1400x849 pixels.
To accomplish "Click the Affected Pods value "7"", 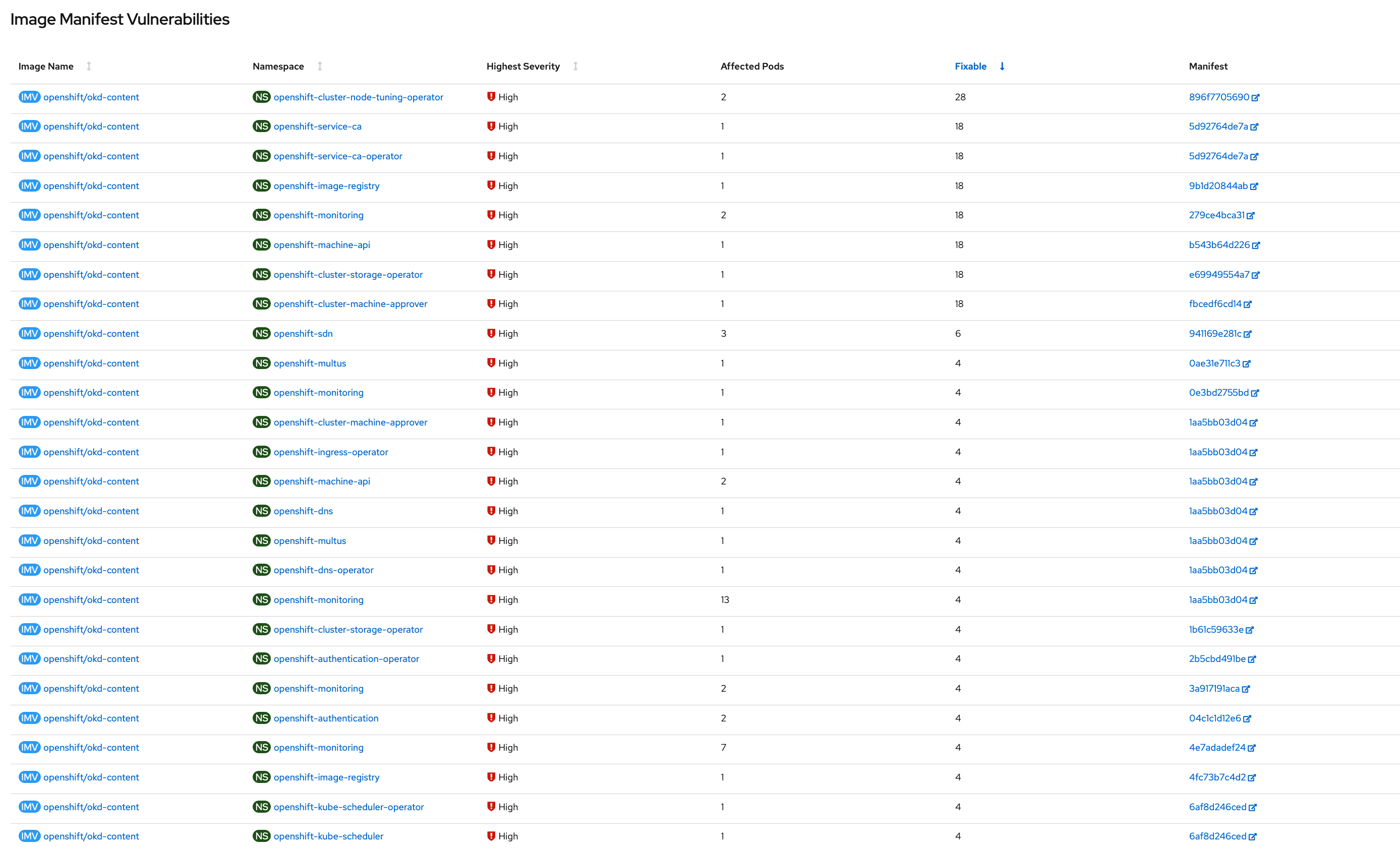I will coord(723,747).
